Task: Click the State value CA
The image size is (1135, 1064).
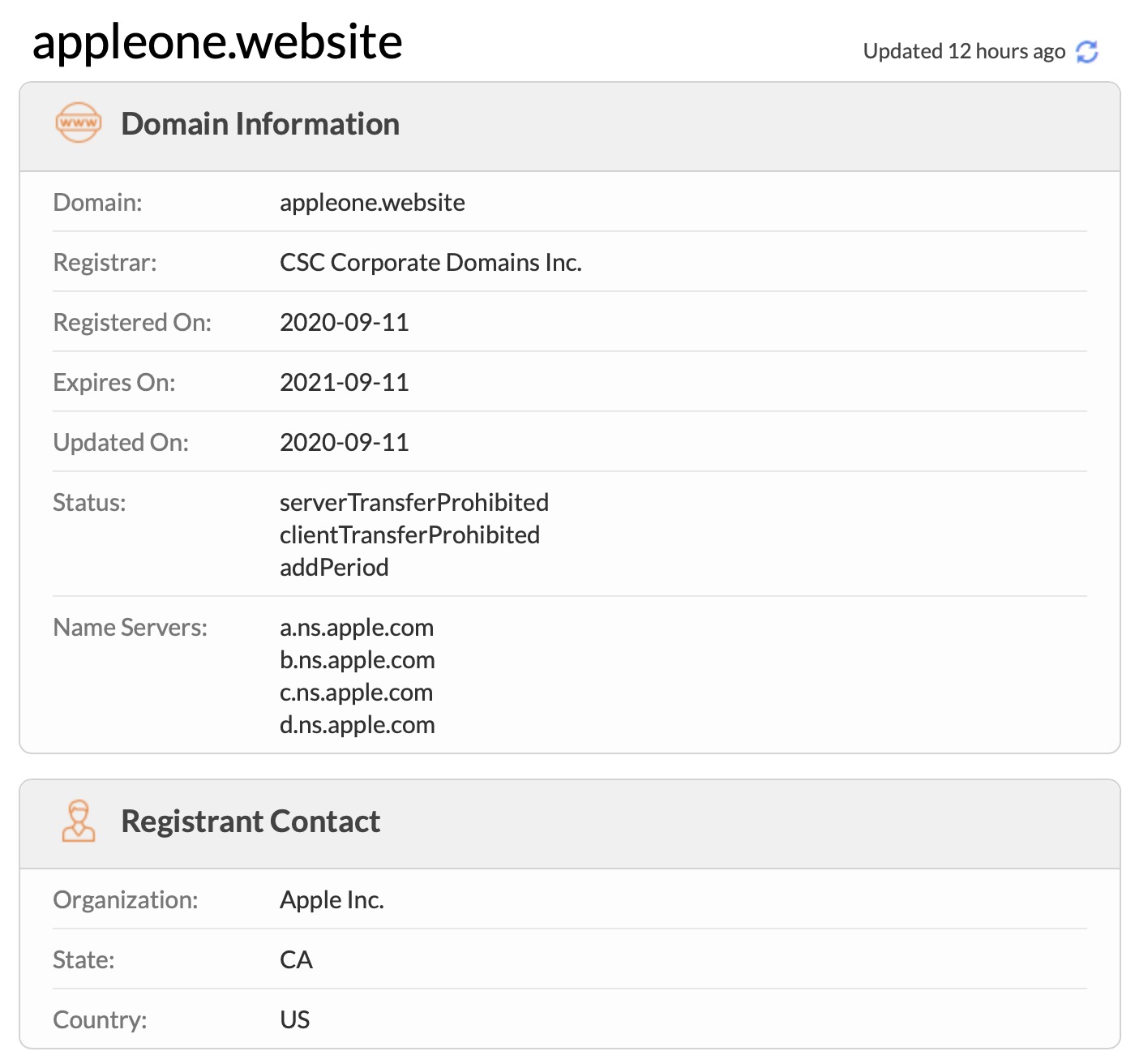Action: (296, 959)
